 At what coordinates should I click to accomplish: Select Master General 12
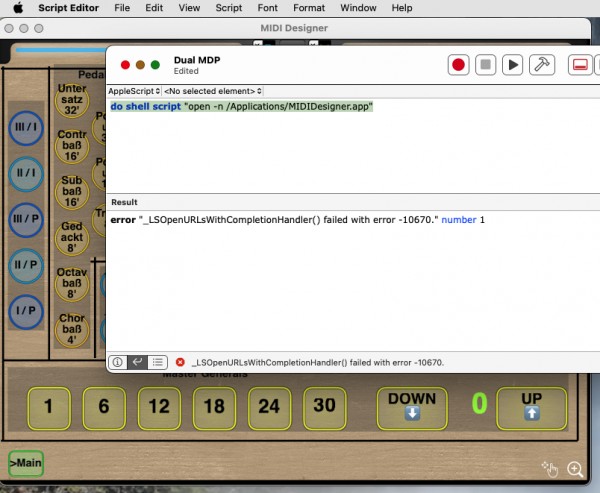[x=159, y=408]
